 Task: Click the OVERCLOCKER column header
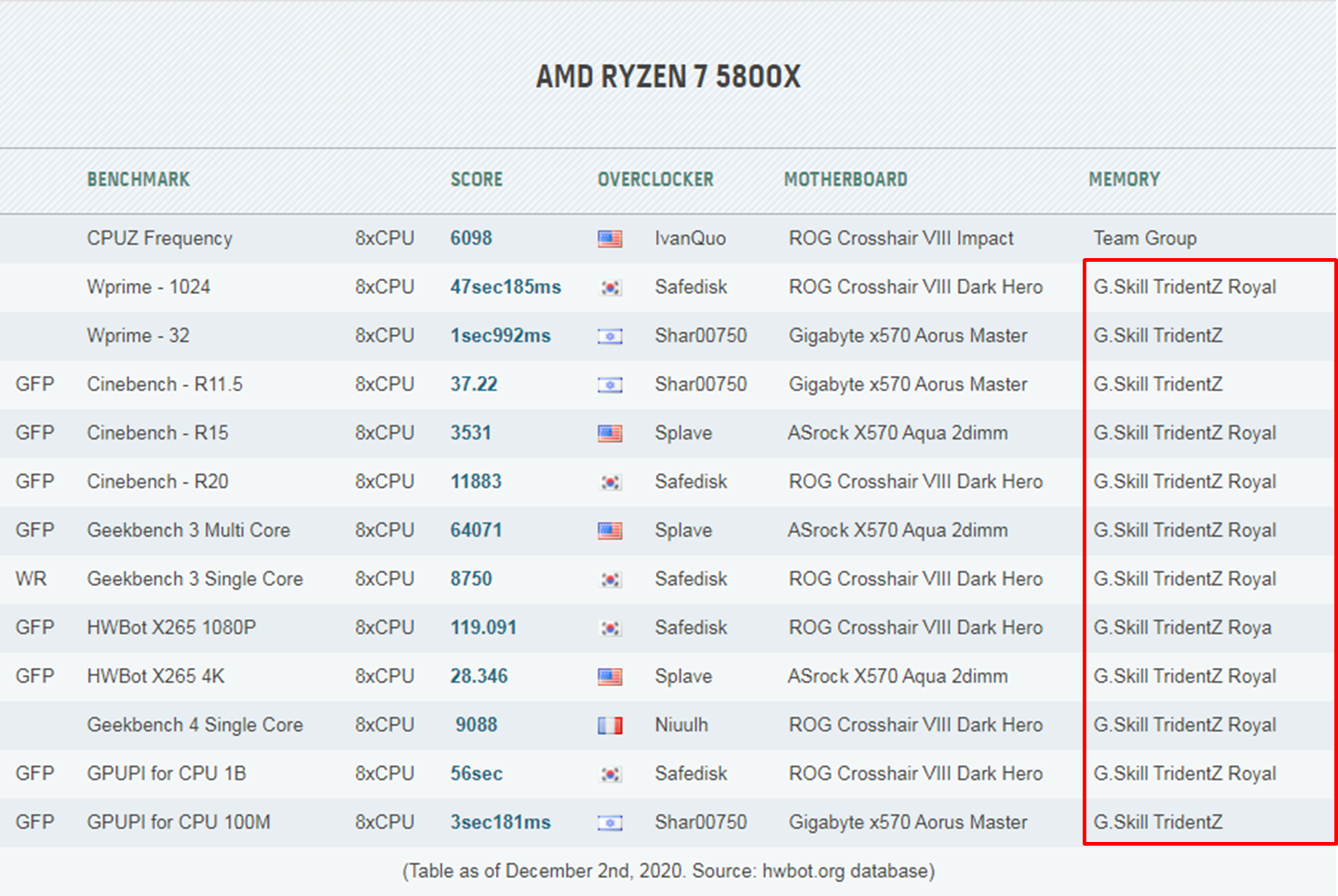(x=655, y=179)
